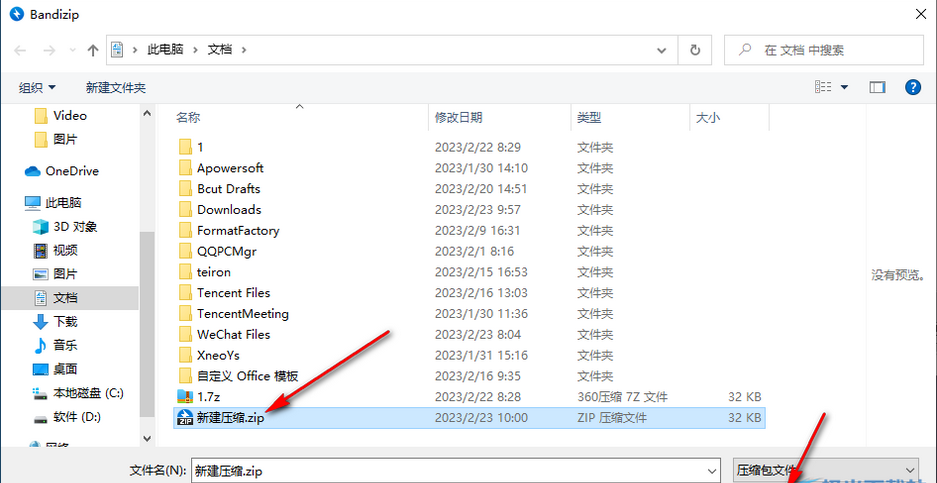Sort by the 修改日期 column header
Screen dimensions: 937x483
tap(459, 118)
